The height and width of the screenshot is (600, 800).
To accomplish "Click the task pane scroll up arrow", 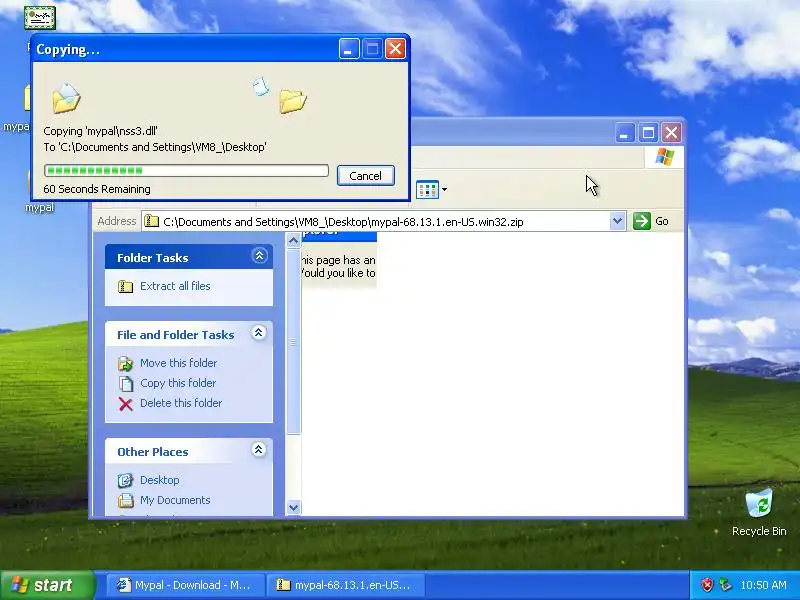I will point(293,240).
